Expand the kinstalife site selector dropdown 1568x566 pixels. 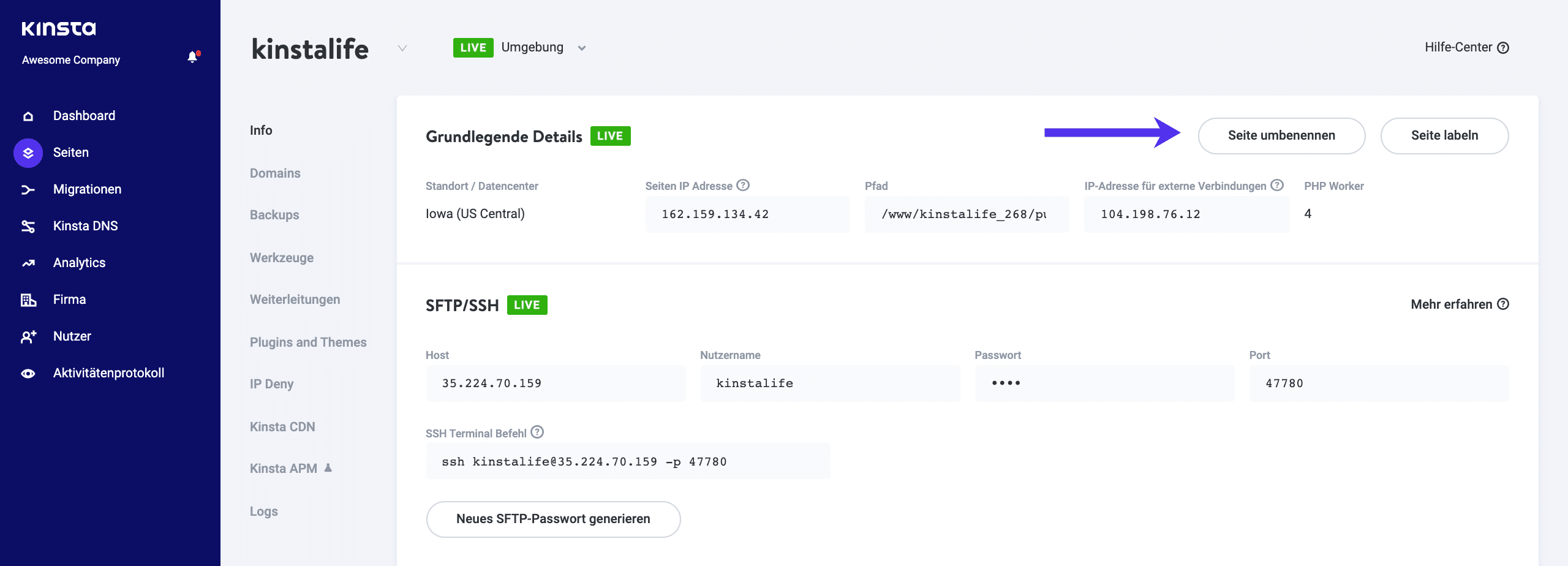[x=402, y=49]
